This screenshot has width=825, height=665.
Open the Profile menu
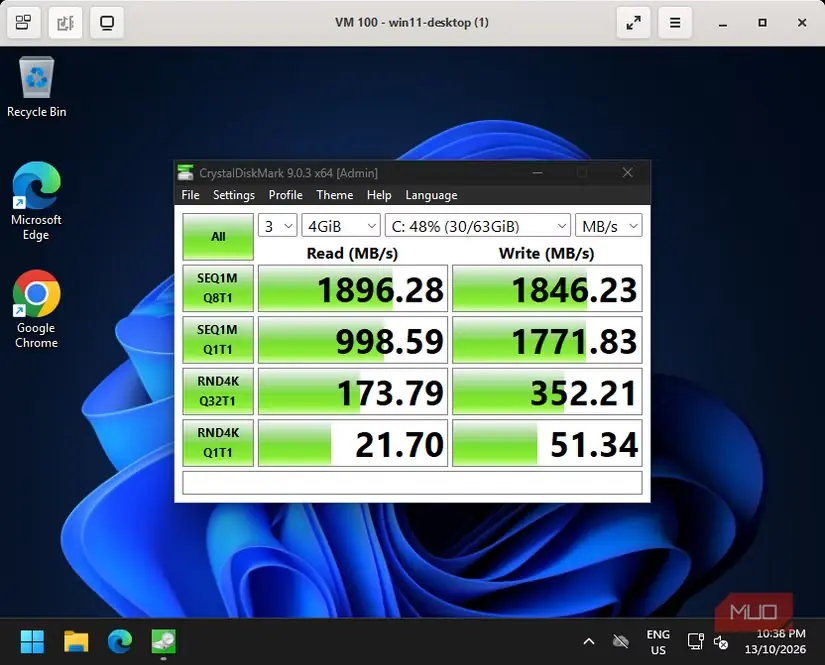[286, 195]
